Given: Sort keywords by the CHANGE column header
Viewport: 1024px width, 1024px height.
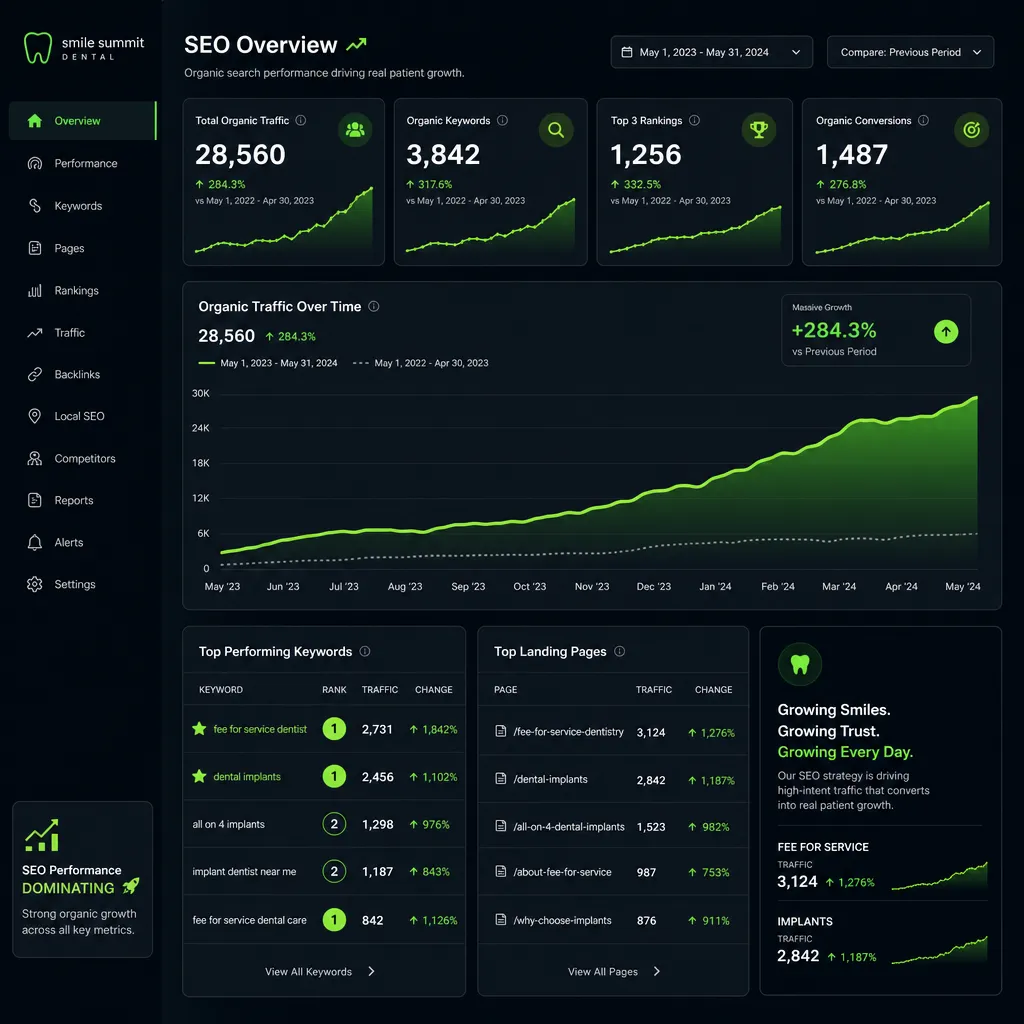Looking at the screenshot, I should click(434, 690).
